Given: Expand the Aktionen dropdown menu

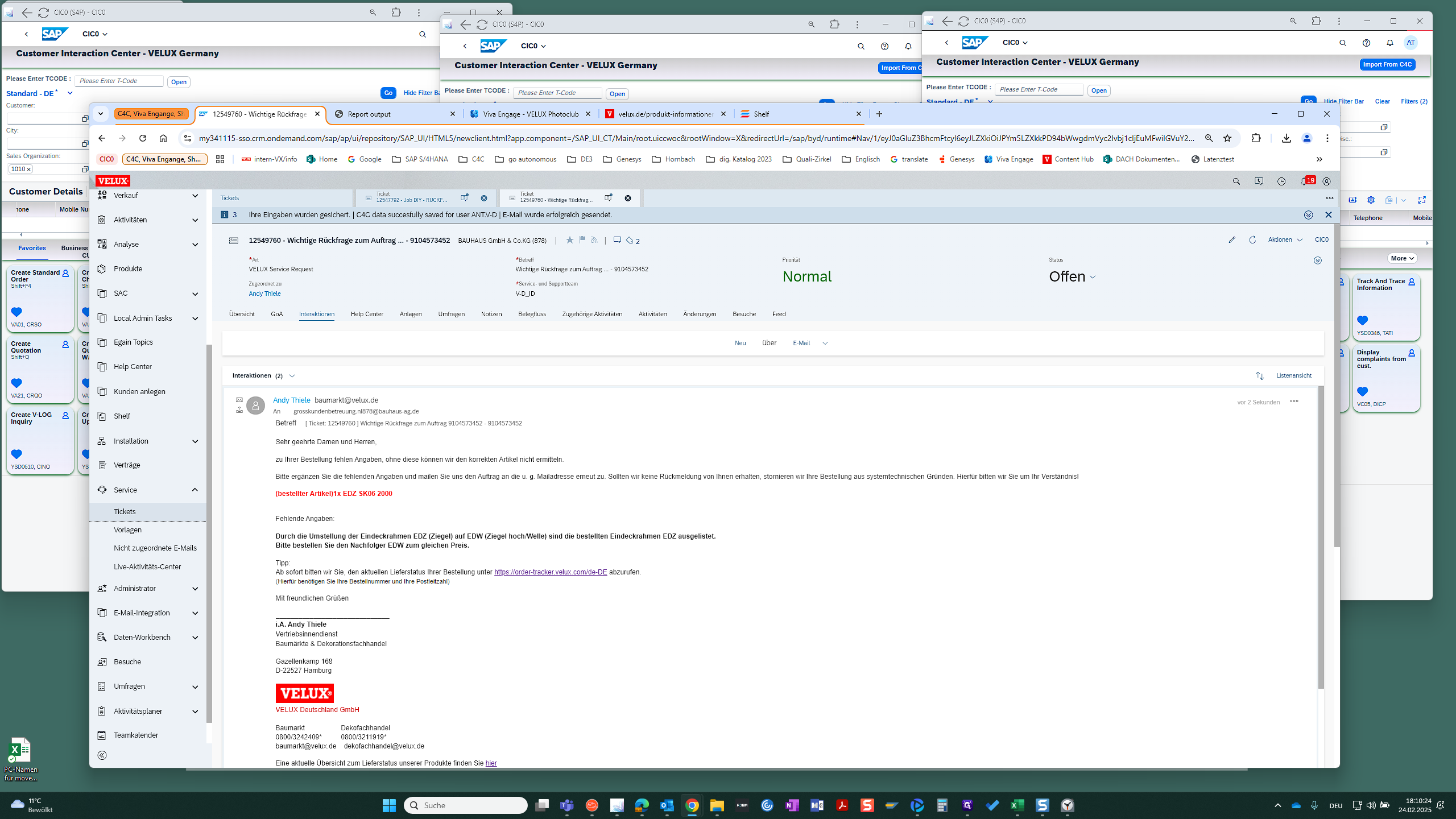Looking at the screenshot, I should 1285,240.
